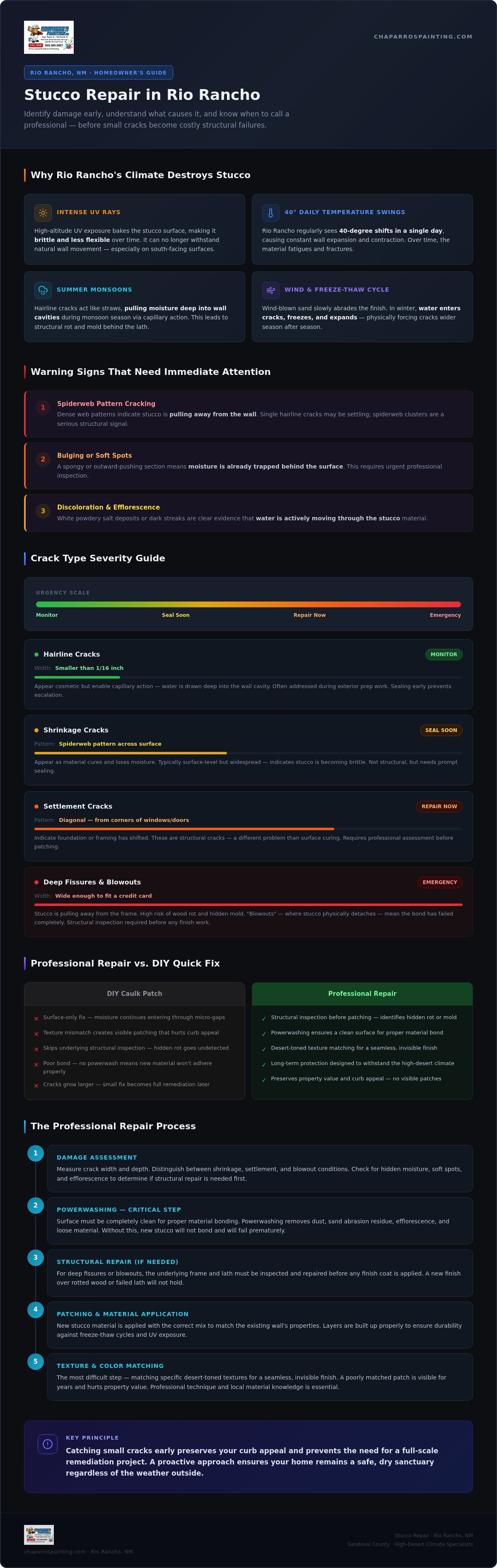Click the rain cloud Summer Monsoons icon
This screenshot has width=497, height=1568.
tap(43, 290)
